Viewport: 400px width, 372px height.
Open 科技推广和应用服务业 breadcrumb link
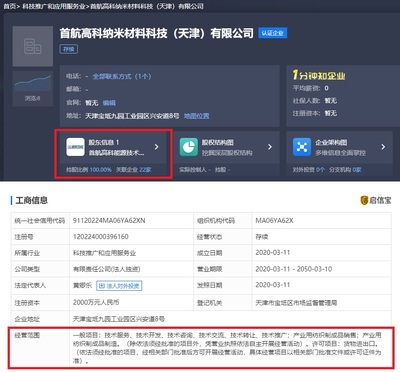click(x=54, y=6)
